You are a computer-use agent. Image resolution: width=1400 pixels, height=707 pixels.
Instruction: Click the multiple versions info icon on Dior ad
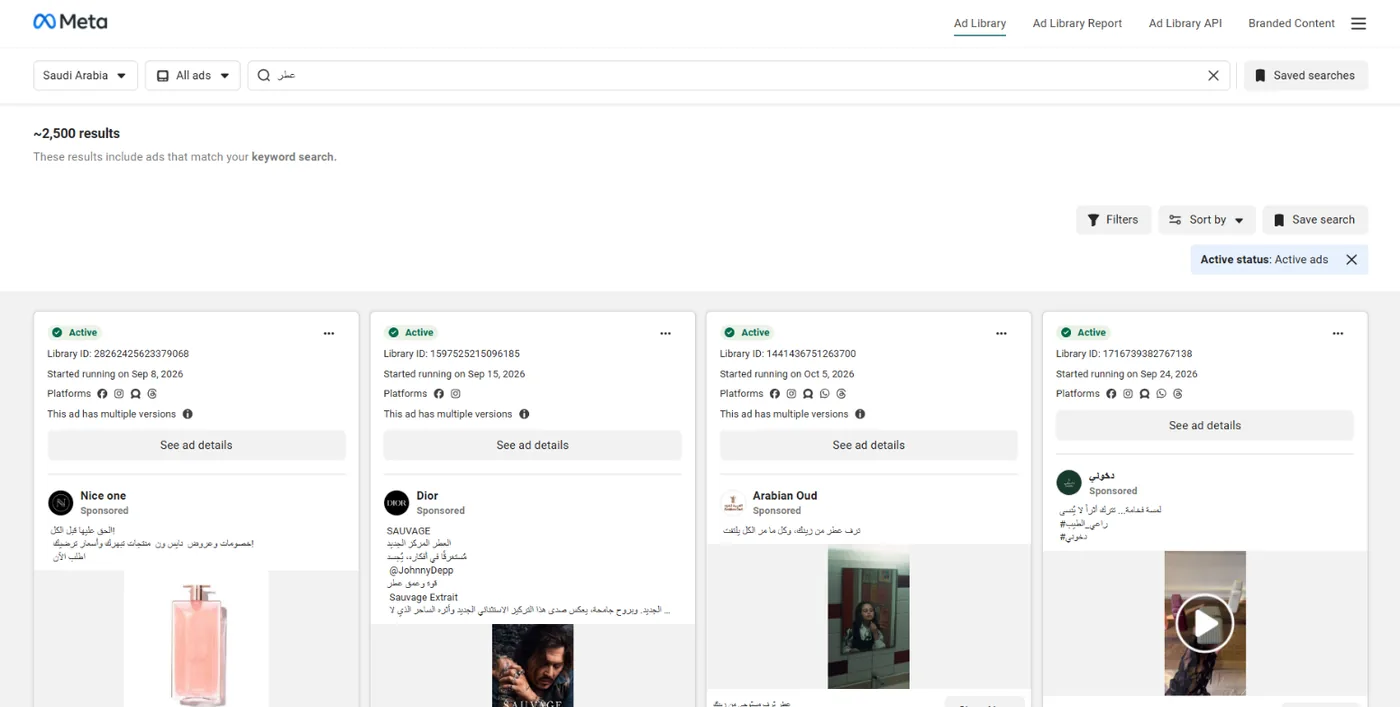(x=524, y=414)
